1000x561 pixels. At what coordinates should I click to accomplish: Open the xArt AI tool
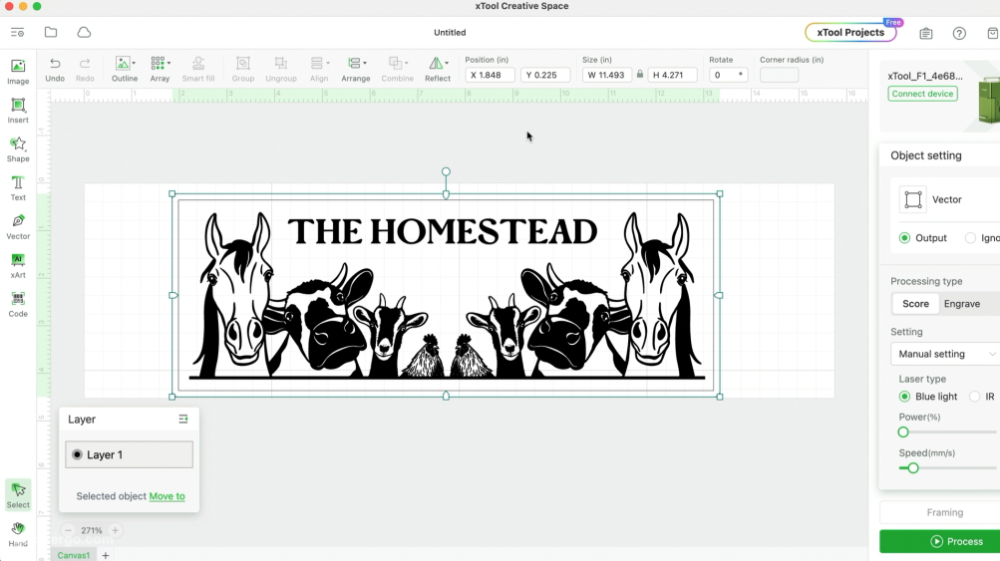[x=18, y=265]
